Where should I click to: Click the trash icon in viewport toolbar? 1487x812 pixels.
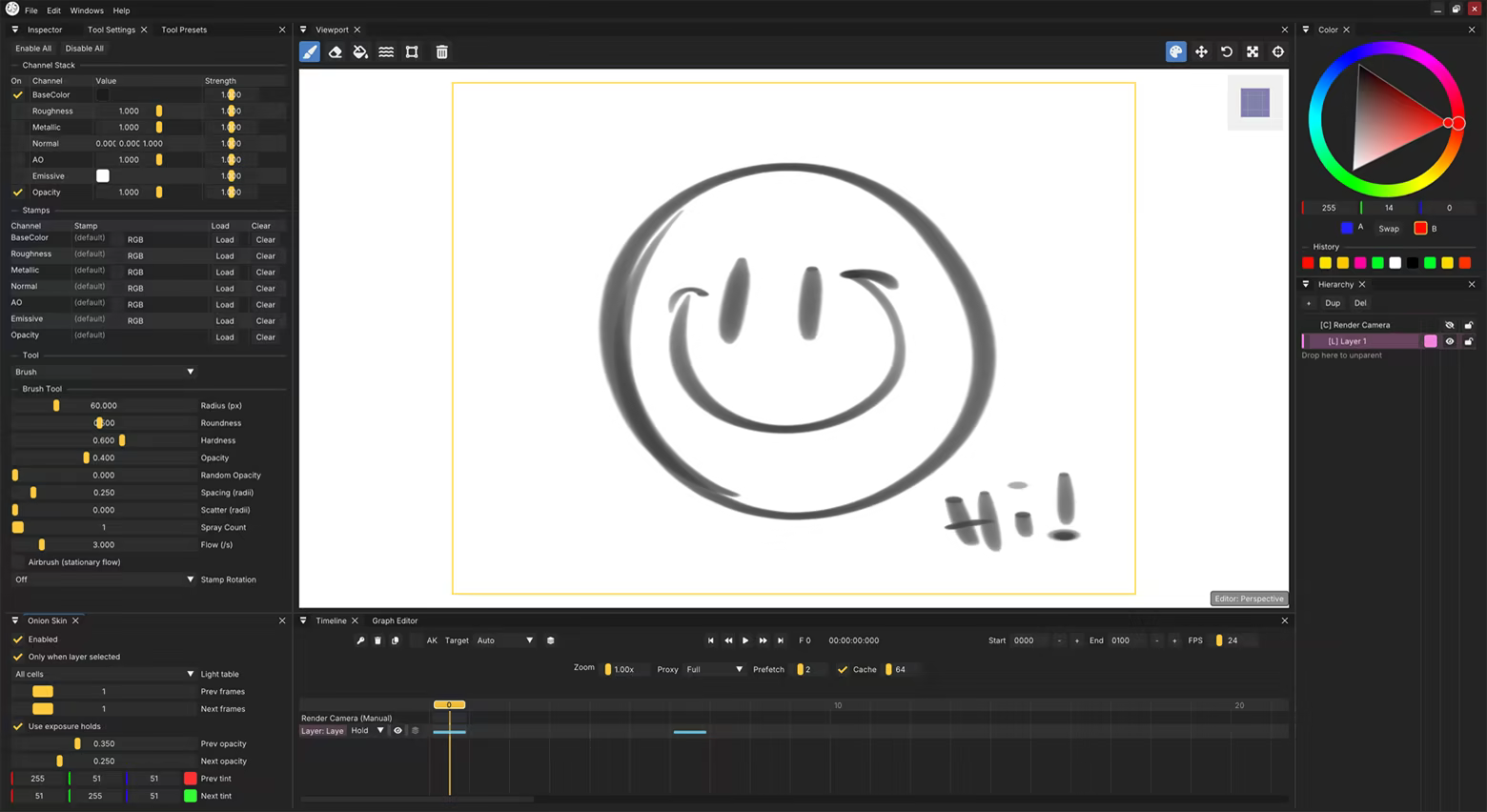click(441, 52)
